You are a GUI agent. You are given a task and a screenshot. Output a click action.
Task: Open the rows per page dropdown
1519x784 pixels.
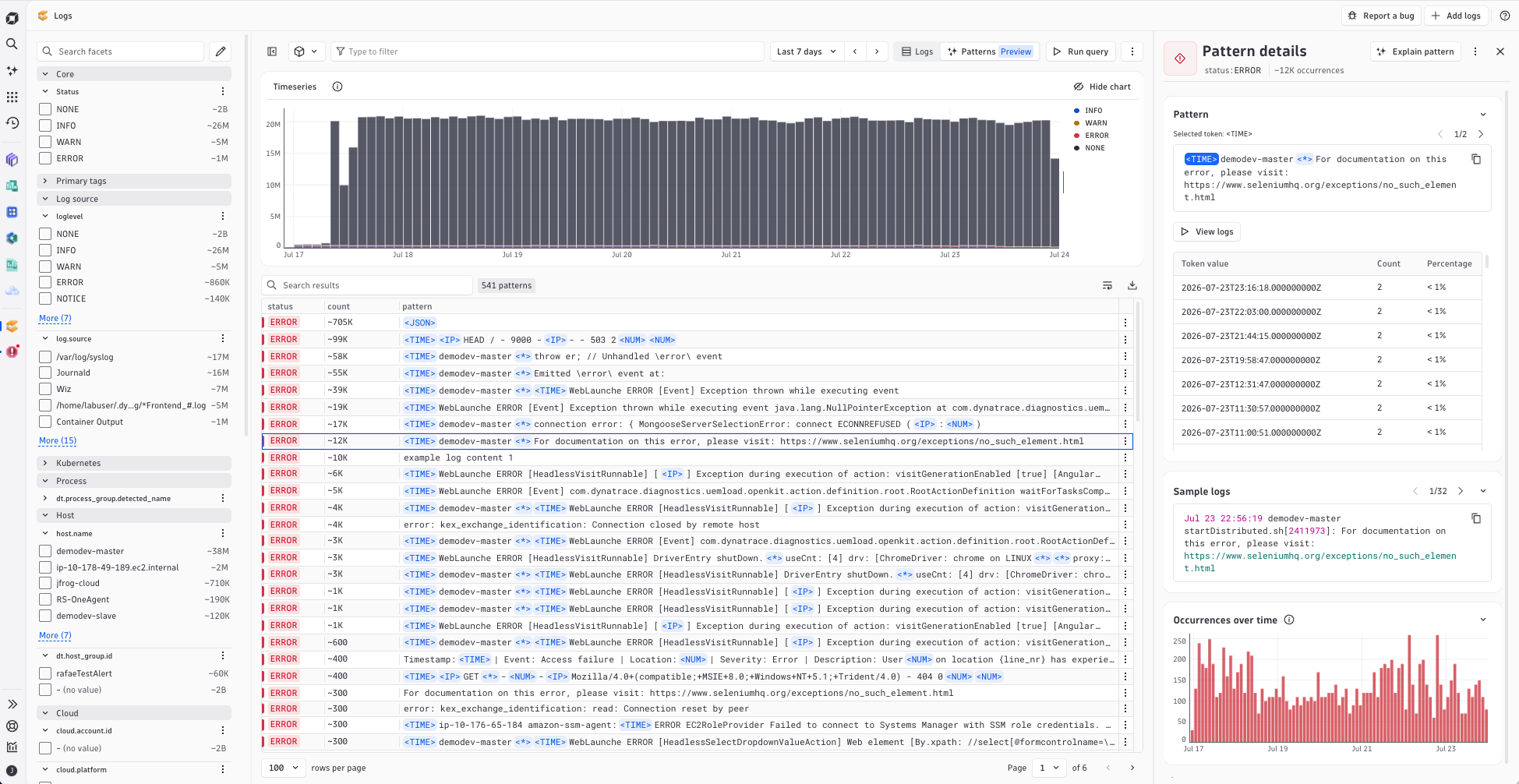pyautogui.click(x=284, y=768)
